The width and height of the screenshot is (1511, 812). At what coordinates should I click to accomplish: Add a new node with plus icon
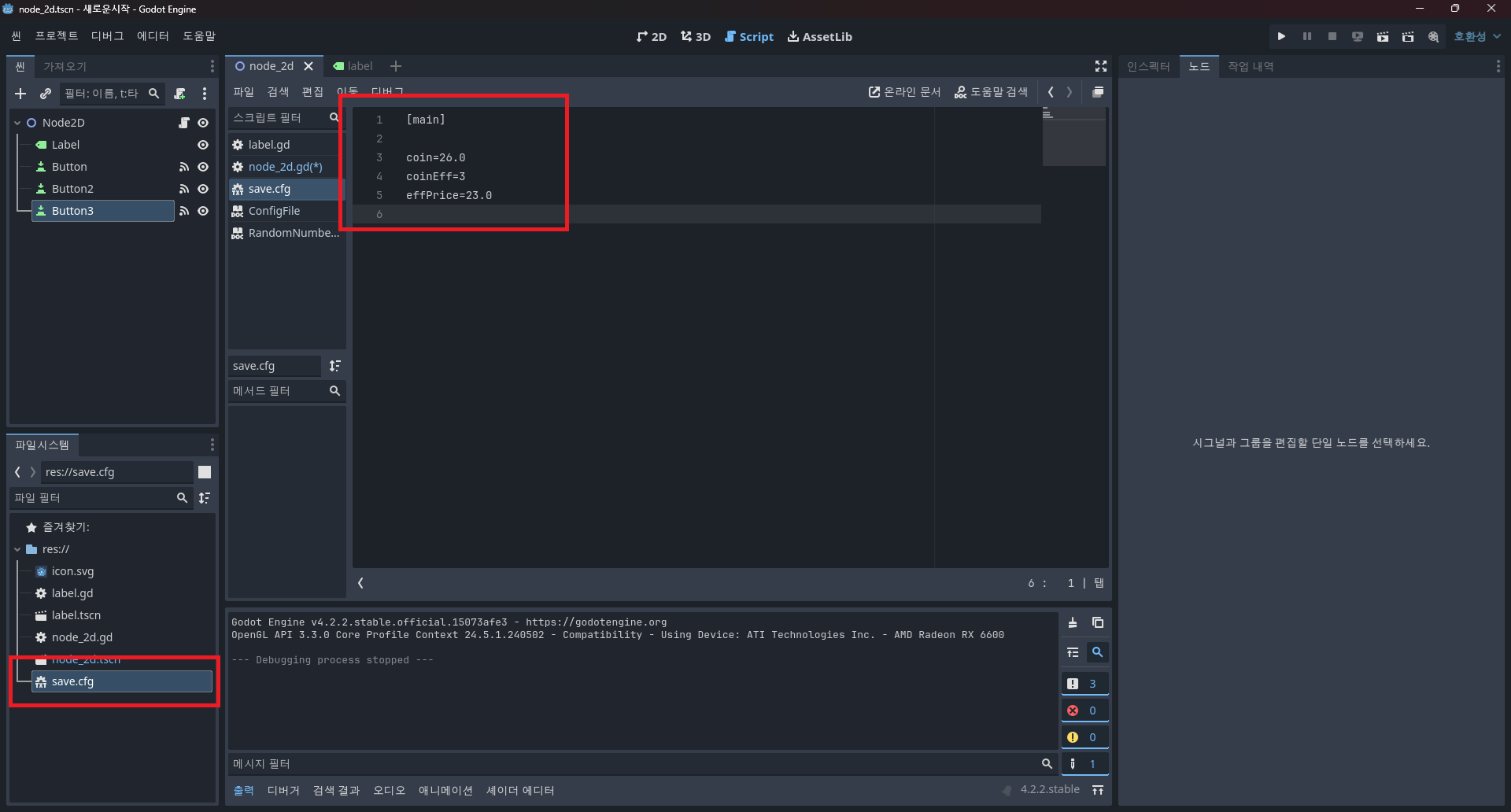(x=20, y=94)
